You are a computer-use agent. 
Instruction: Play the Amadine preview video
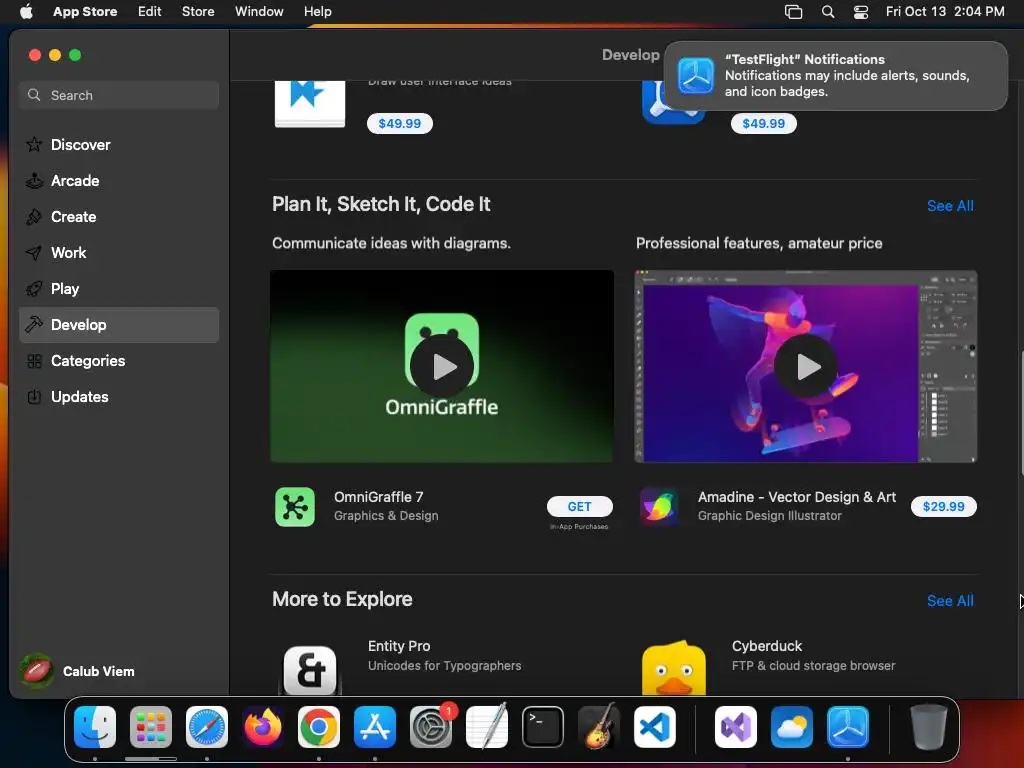pos(806,366)
